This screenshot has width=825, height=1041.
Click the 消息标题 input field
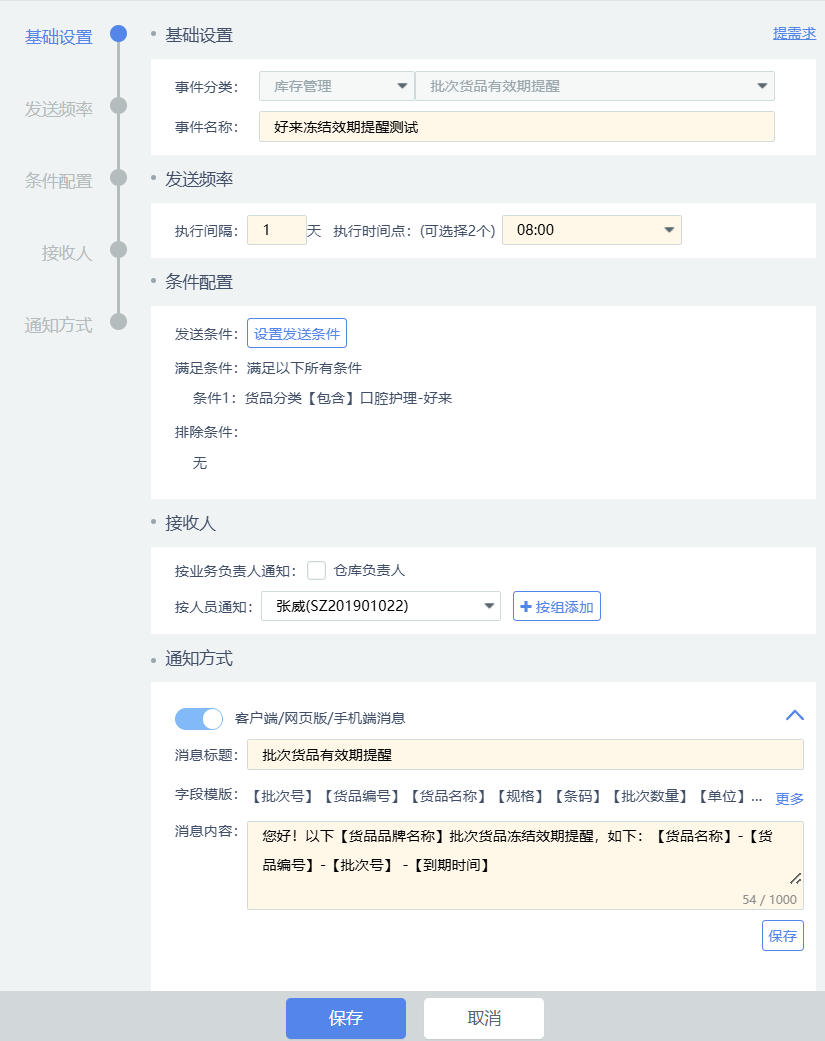coord(525,755)
